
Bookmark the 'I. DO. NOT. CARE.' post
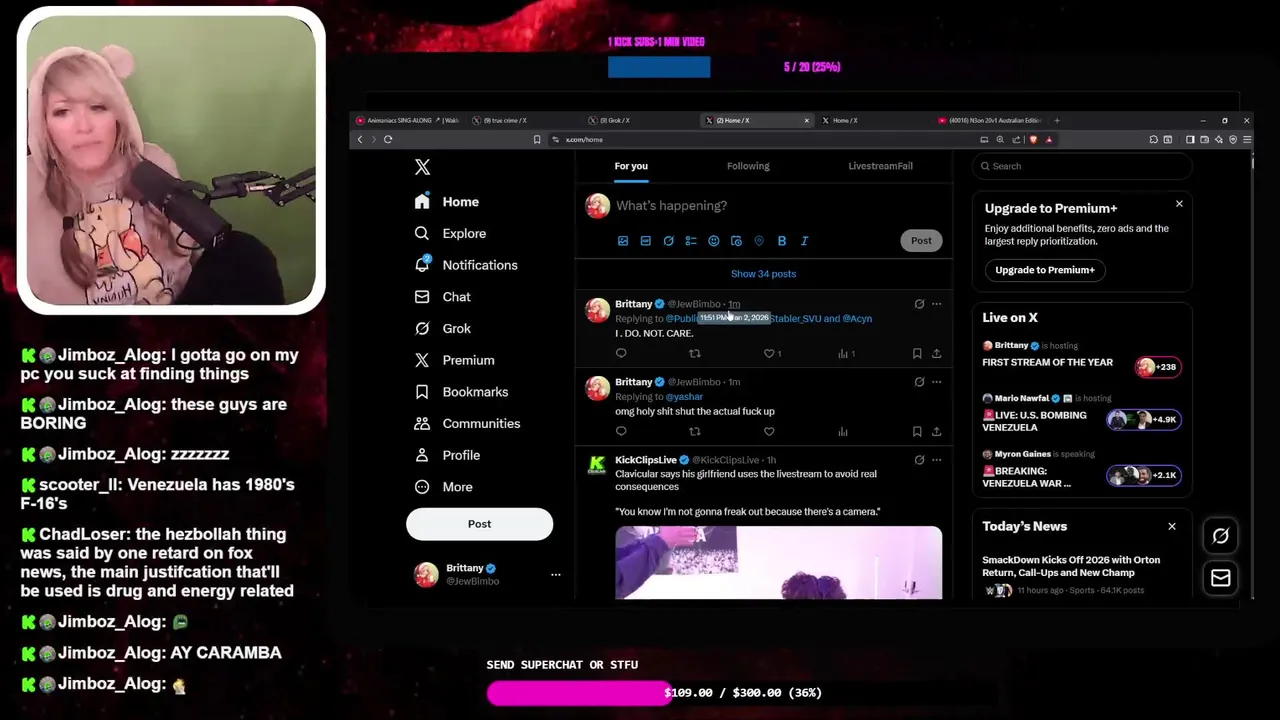pos(917,353)
